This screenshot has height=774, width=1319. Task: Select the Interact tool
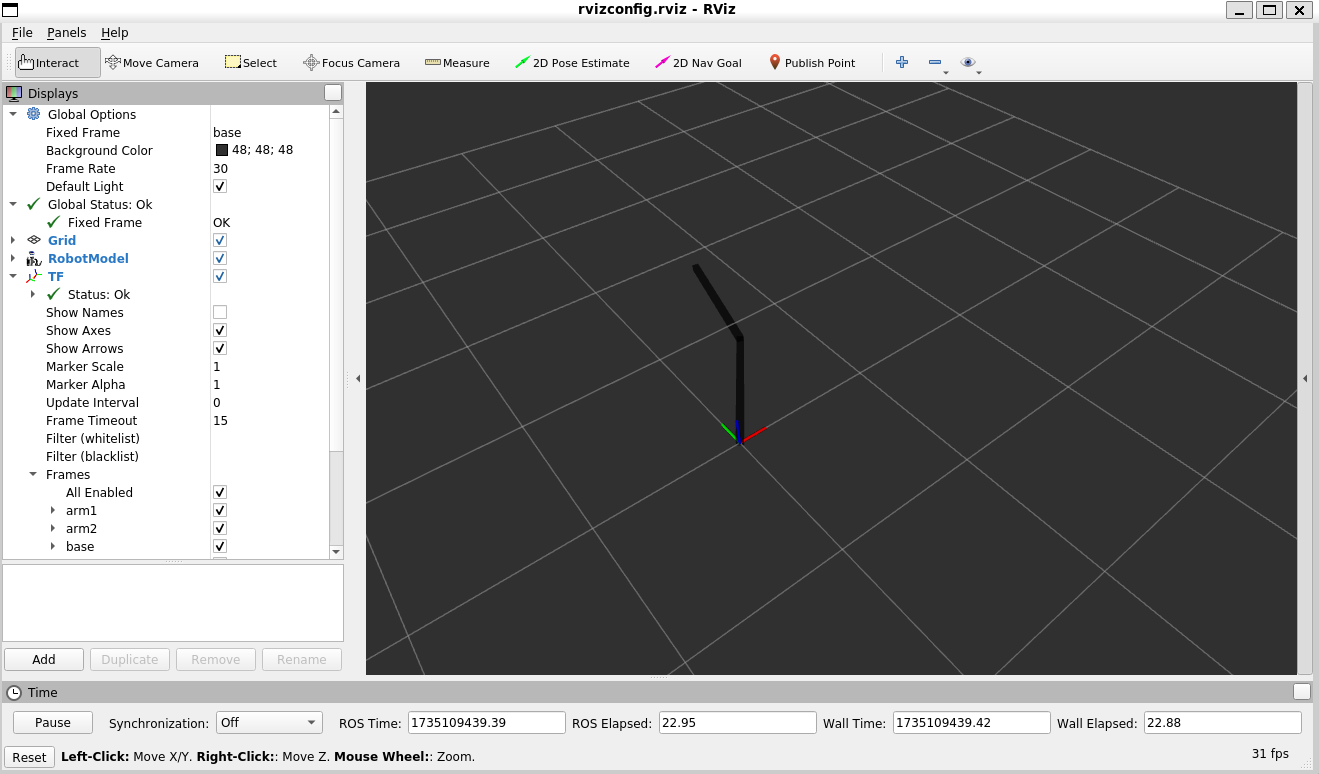click(x=58, y=62)
